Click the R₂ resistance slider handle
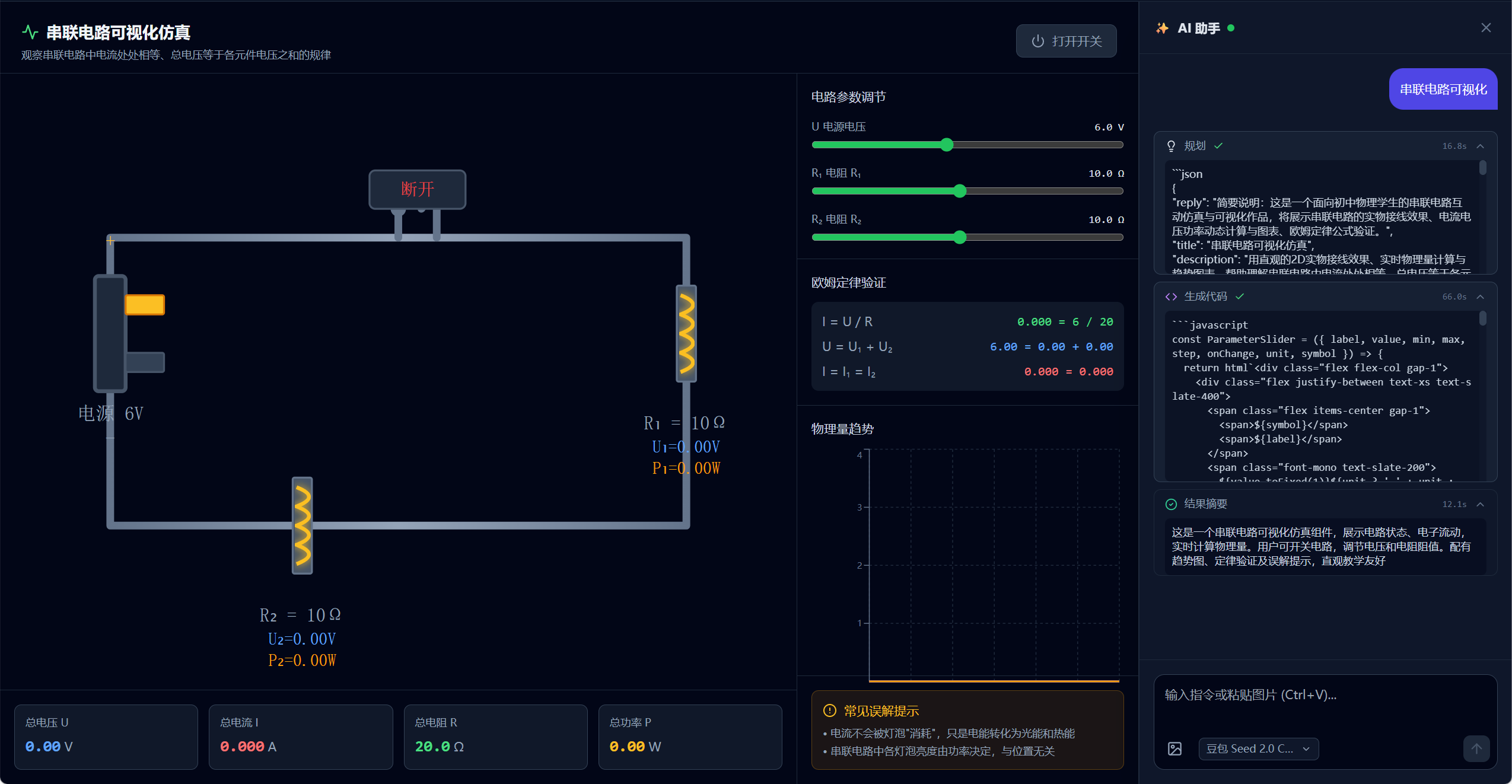 tap(960, 237)
